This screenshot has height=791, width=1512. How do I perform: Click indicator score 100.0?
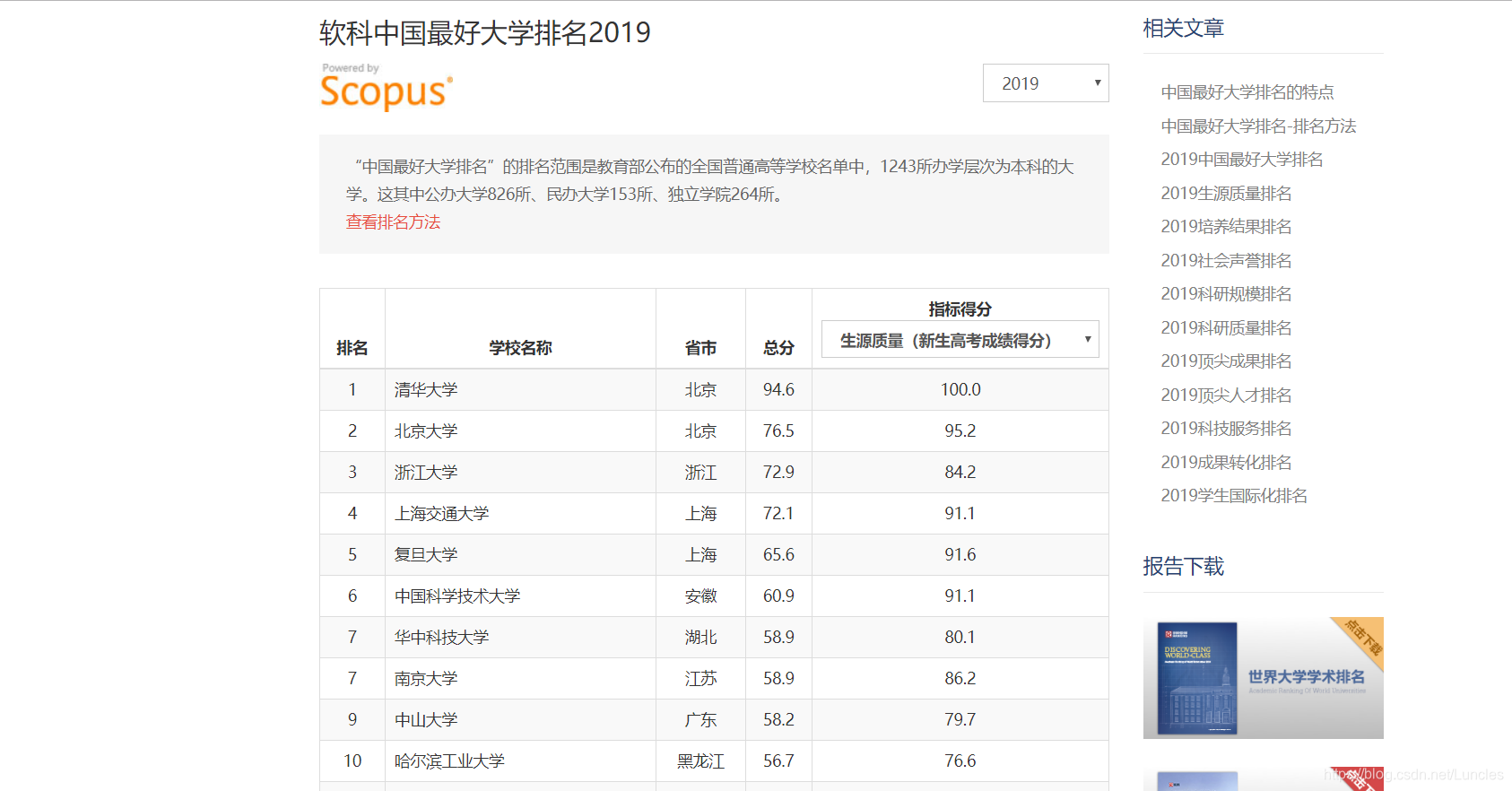[960, 390]
